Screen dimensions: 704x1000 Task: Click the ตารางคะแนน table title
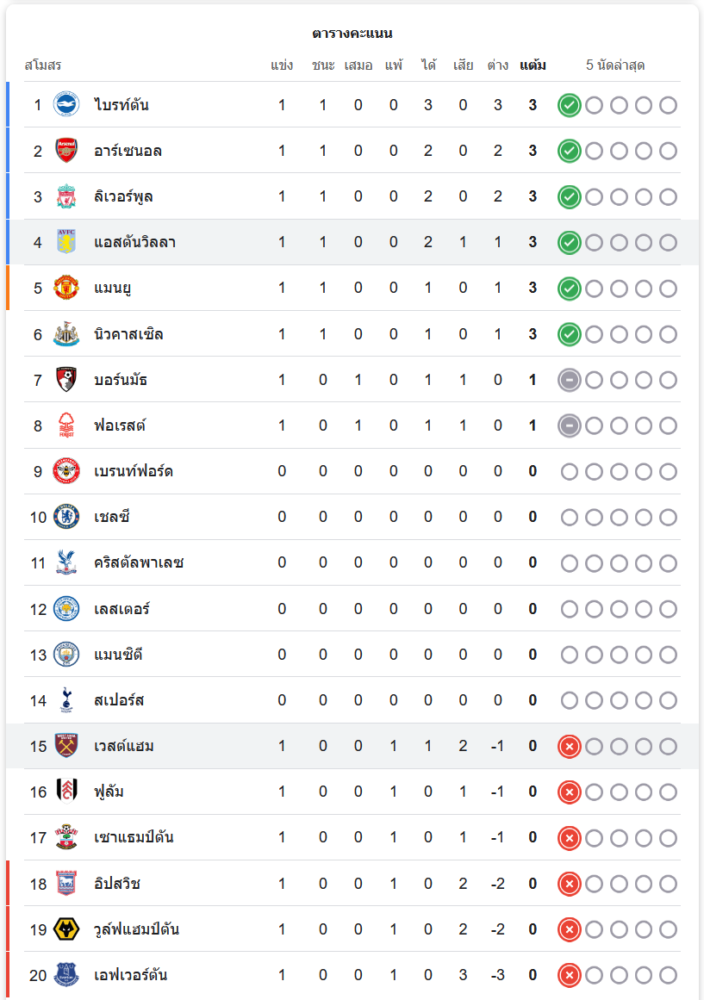click(352, 33)
